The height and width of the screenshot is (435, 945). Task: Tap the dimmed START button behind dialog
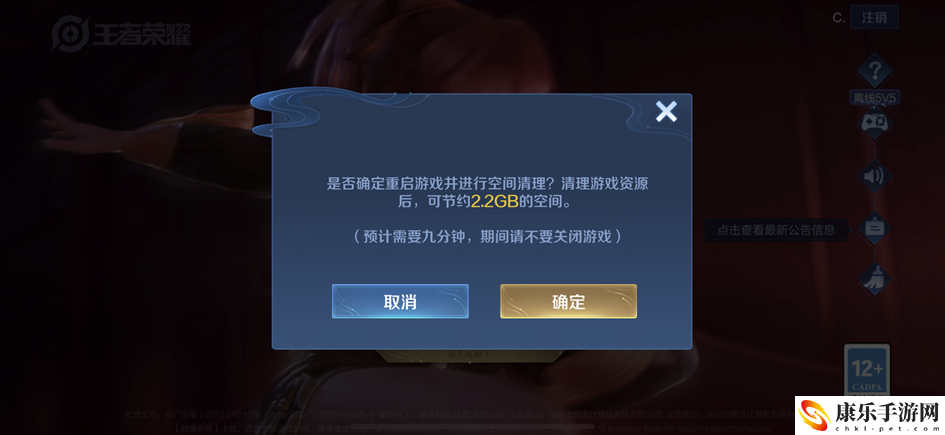click(x=469, y=354)
